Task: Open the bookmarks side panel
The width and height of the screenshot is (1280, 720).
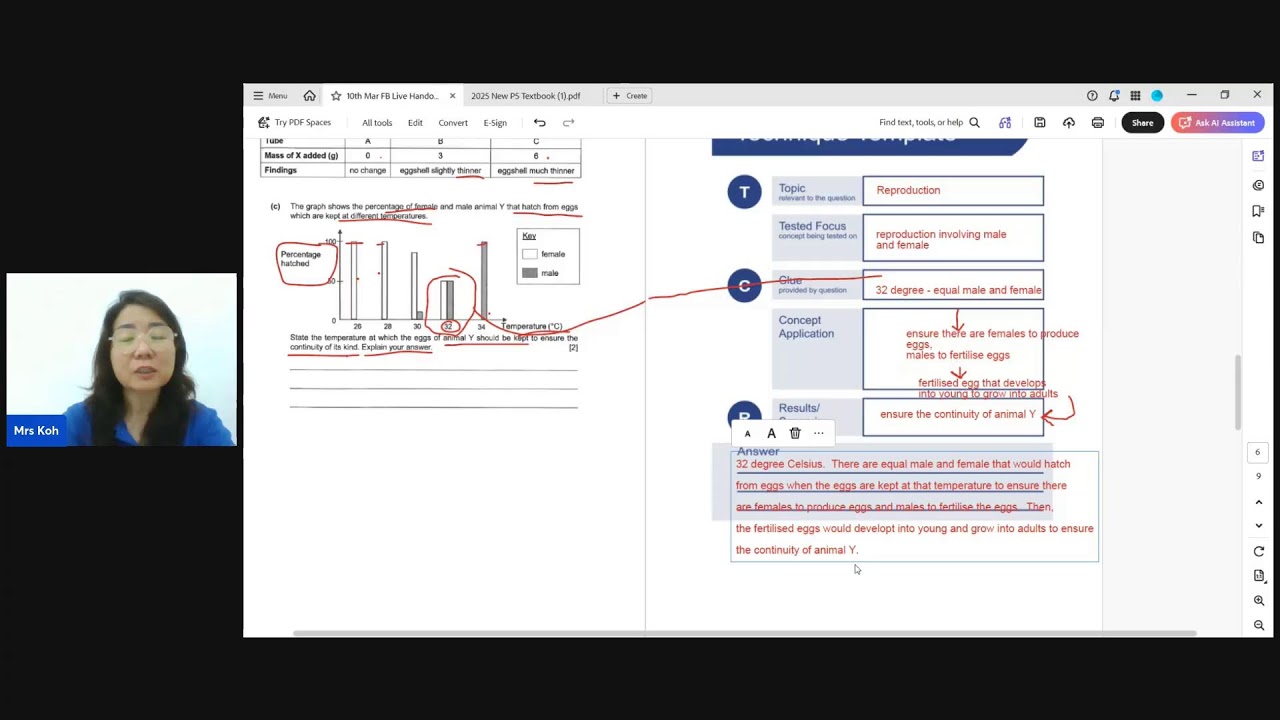Action: click(1258, 211)
